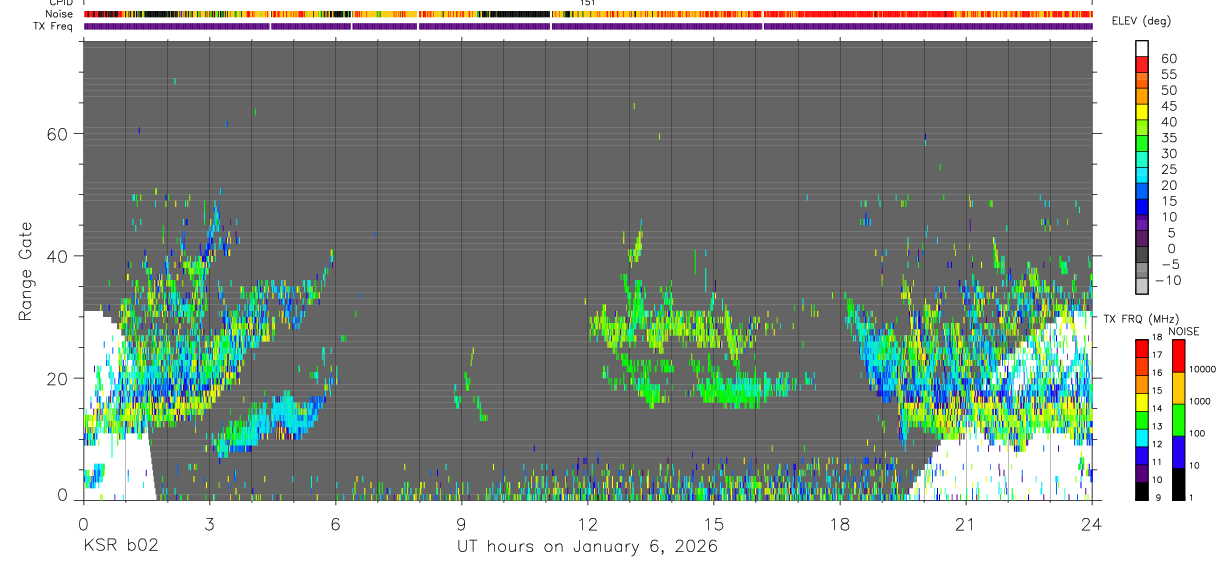Click the '25' label on ELEV colorbar
Image resolution: width=1228 pixels, height=567 pixels.
1167,170
